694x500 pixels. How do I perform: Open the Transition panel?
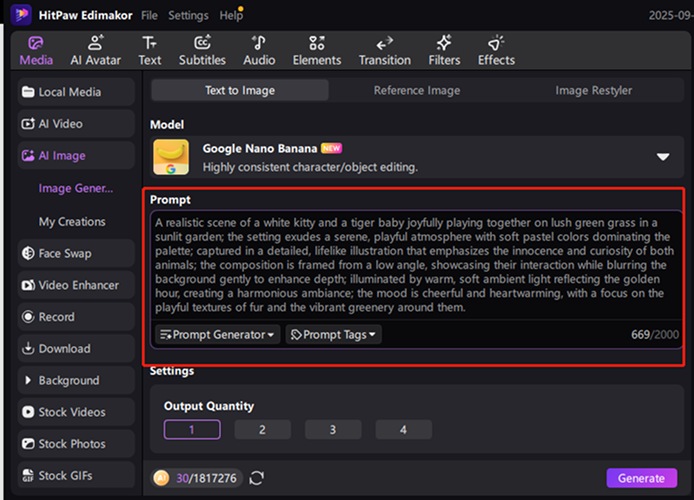click(x=385, y=51)
